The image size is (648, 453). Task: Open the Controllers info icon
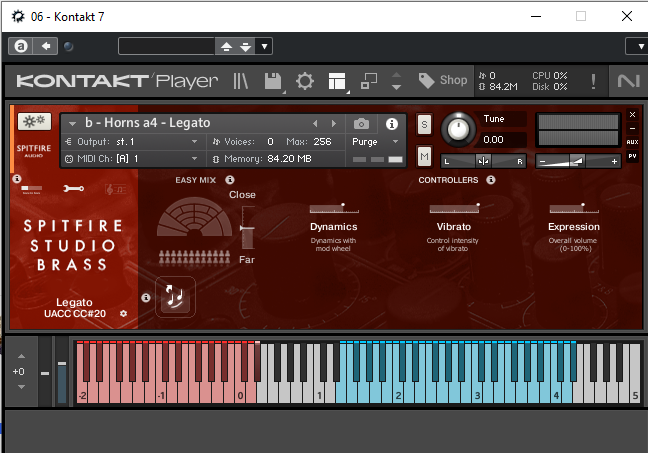[491, 180]
